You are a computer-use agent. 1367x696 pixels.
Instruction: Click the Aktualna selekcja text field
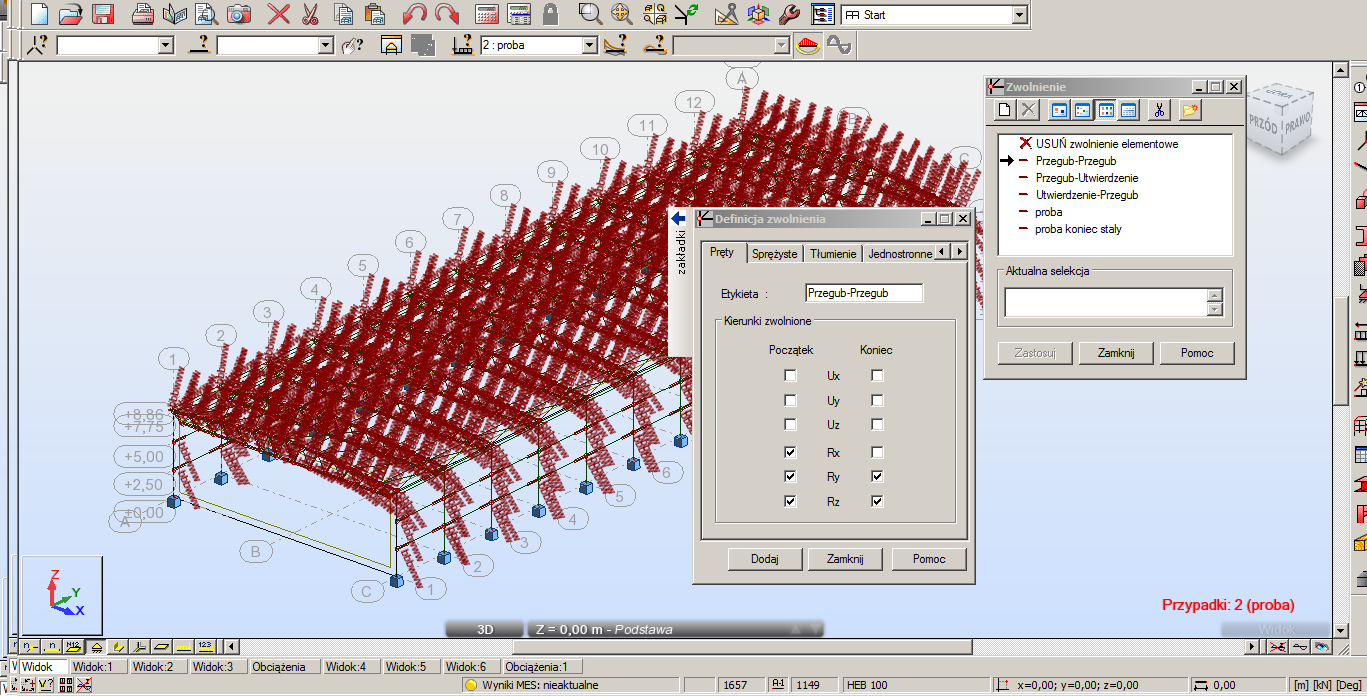[1106, 302]
